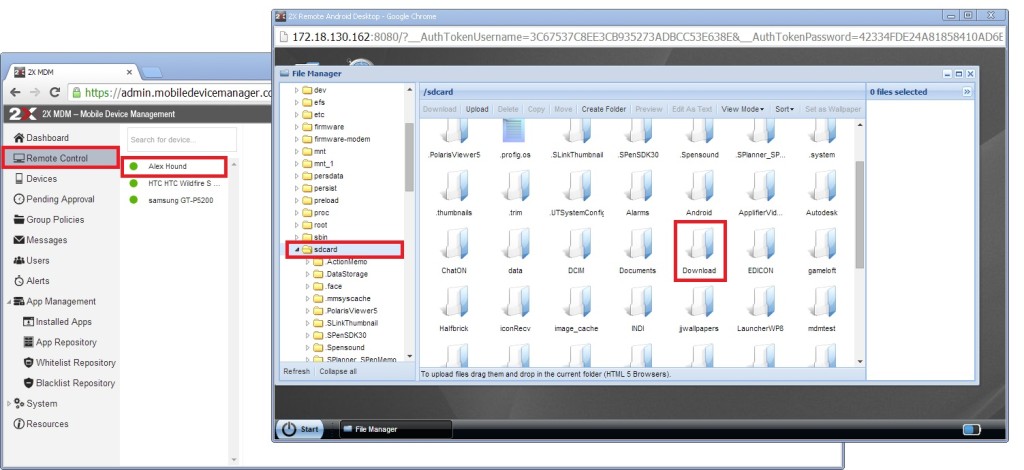1024x470 pixels.
Task: Expand the .DataStorage subfolder
Action: tap(308, 274)
